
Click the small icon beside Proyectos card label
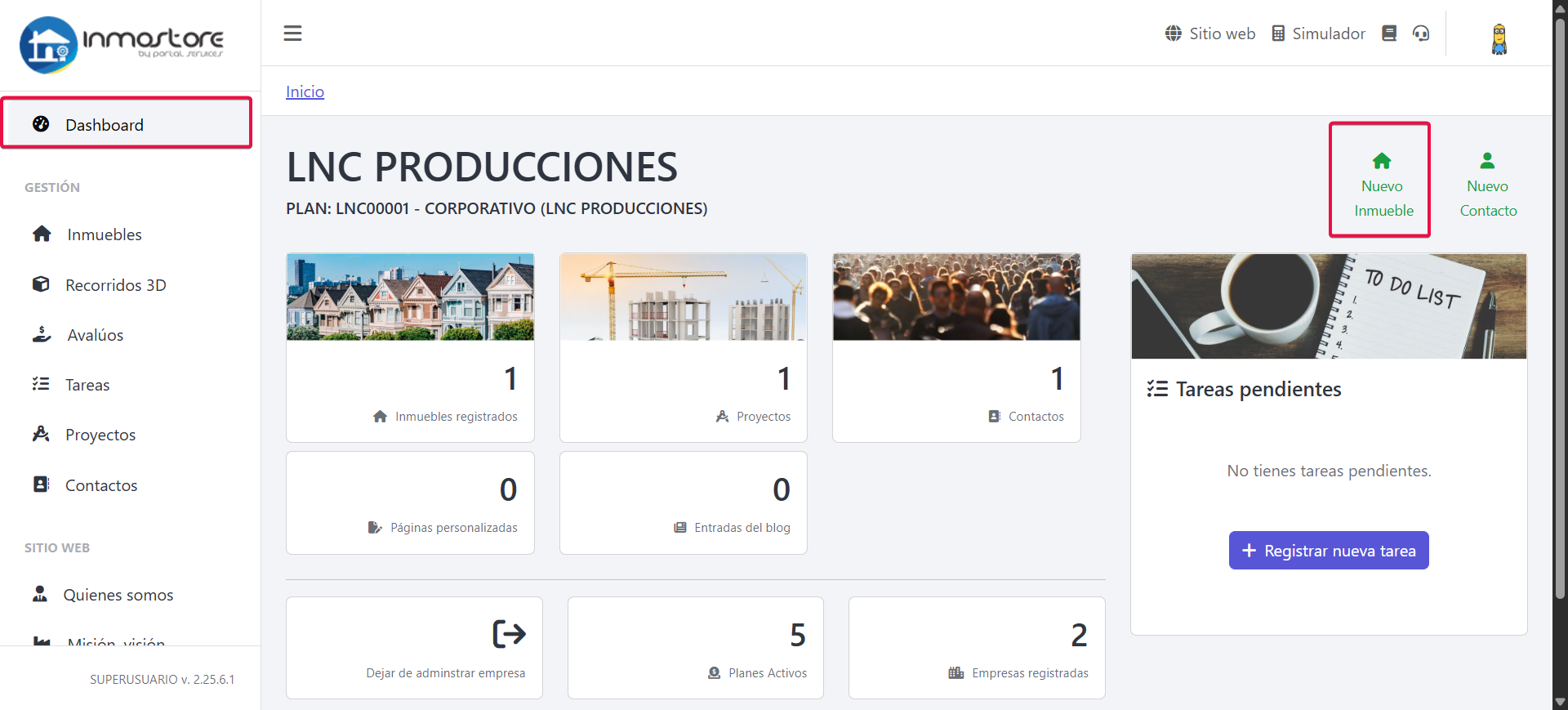(x=722, y=417)
